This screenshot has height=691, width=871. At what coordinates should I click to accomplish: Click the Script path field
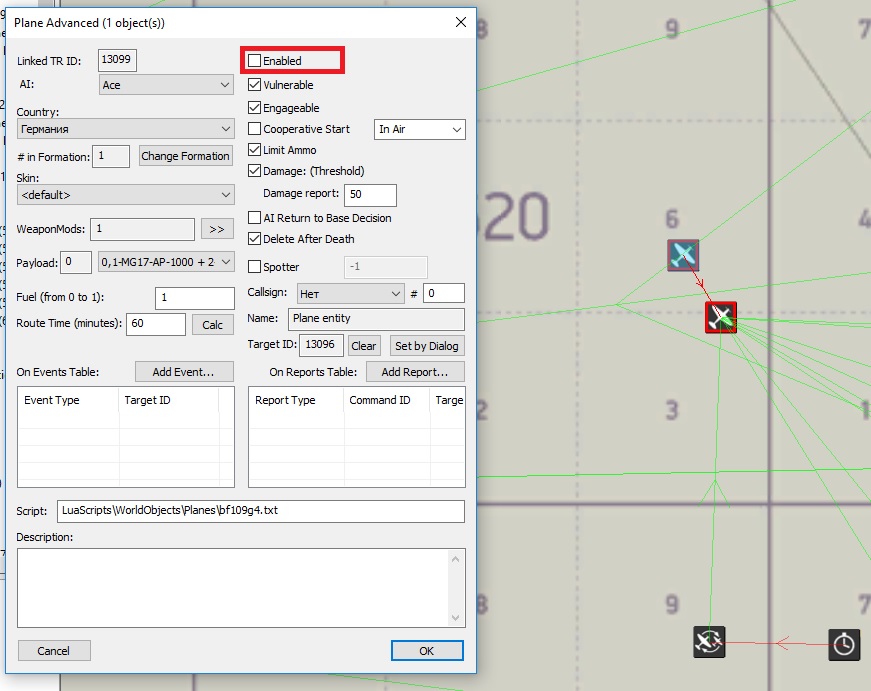pos(261,511)
